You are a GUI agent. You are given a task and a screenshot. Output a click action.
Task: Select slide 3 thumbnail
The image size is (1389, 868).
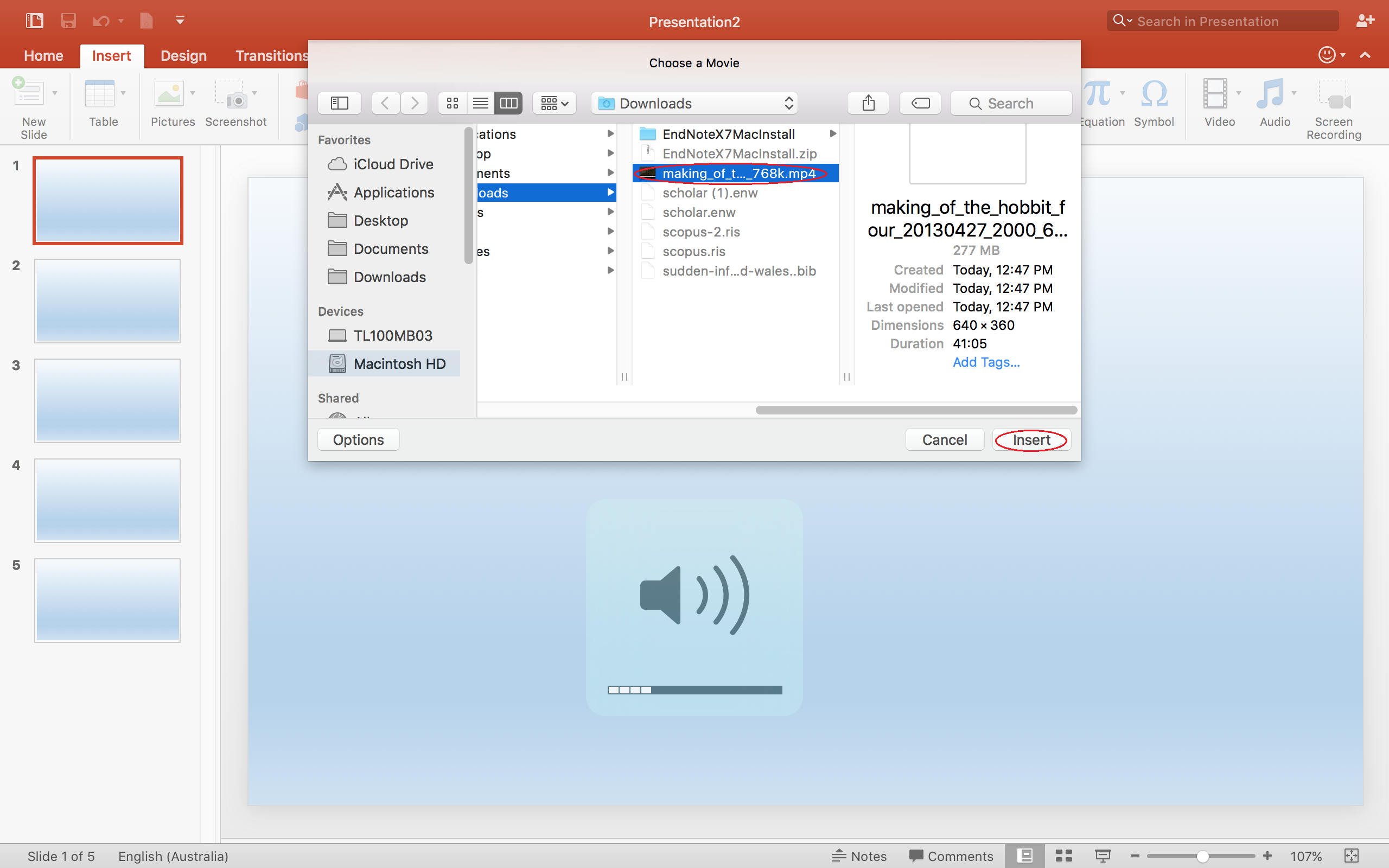[x=107, y=401]
